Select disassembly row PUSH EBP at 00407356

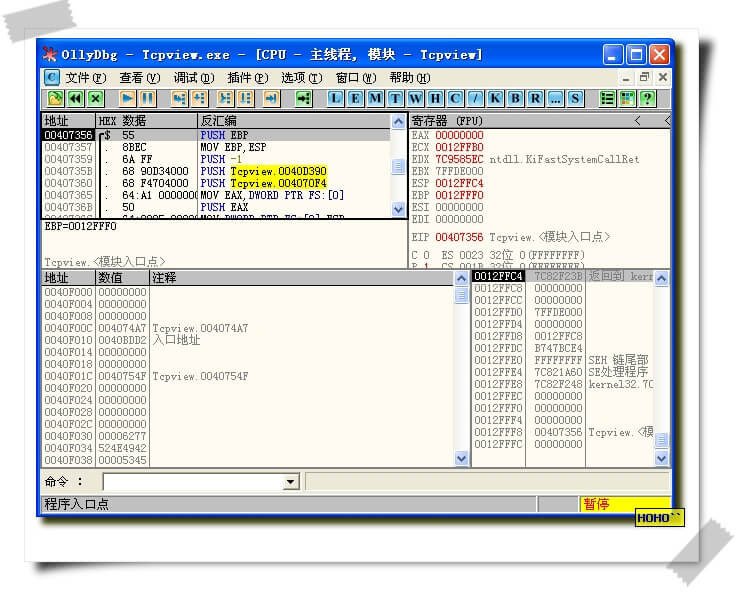[216, 135]
